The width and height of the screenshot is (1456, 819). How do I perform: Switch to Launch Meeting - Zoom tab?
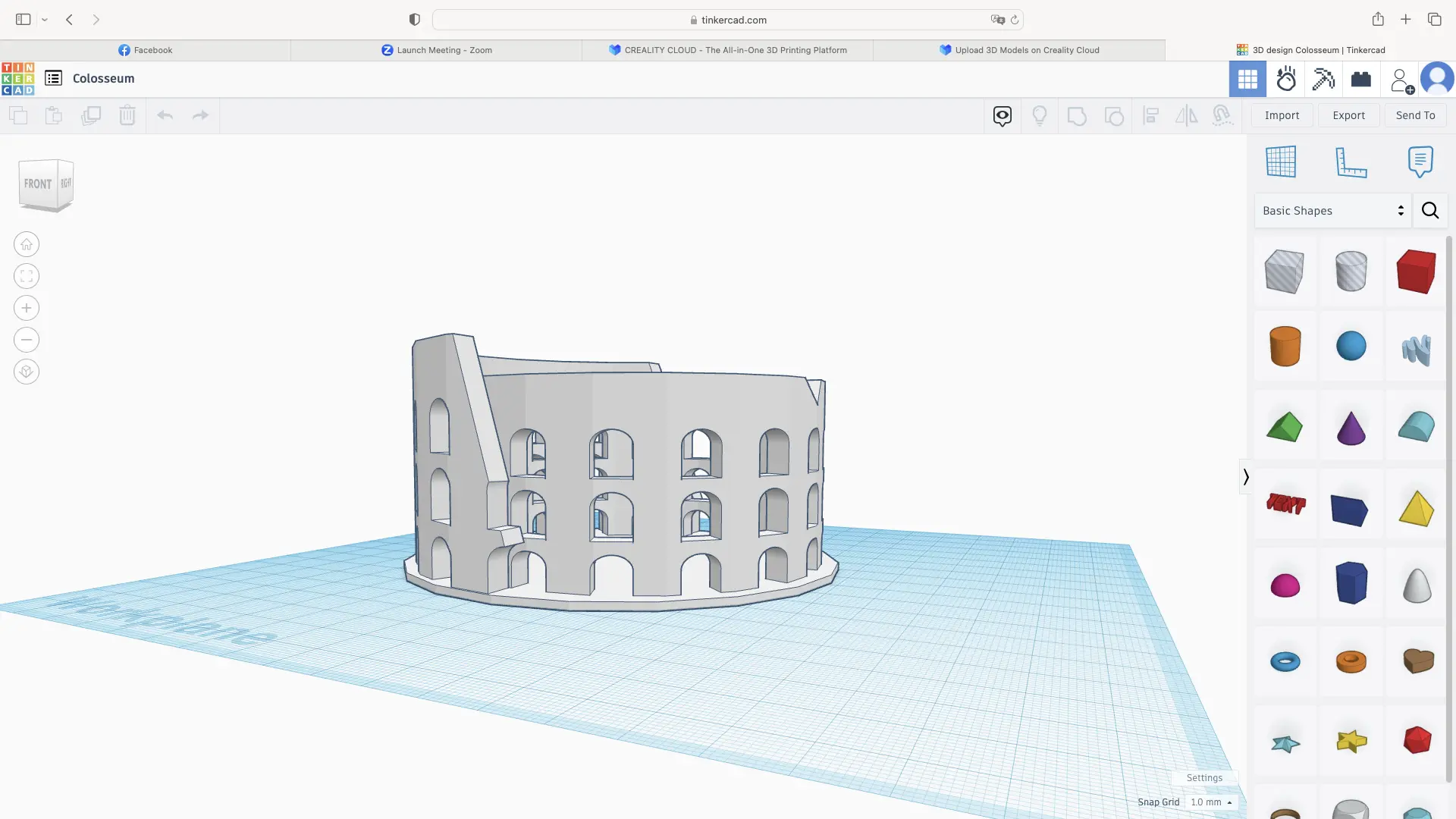436,50
